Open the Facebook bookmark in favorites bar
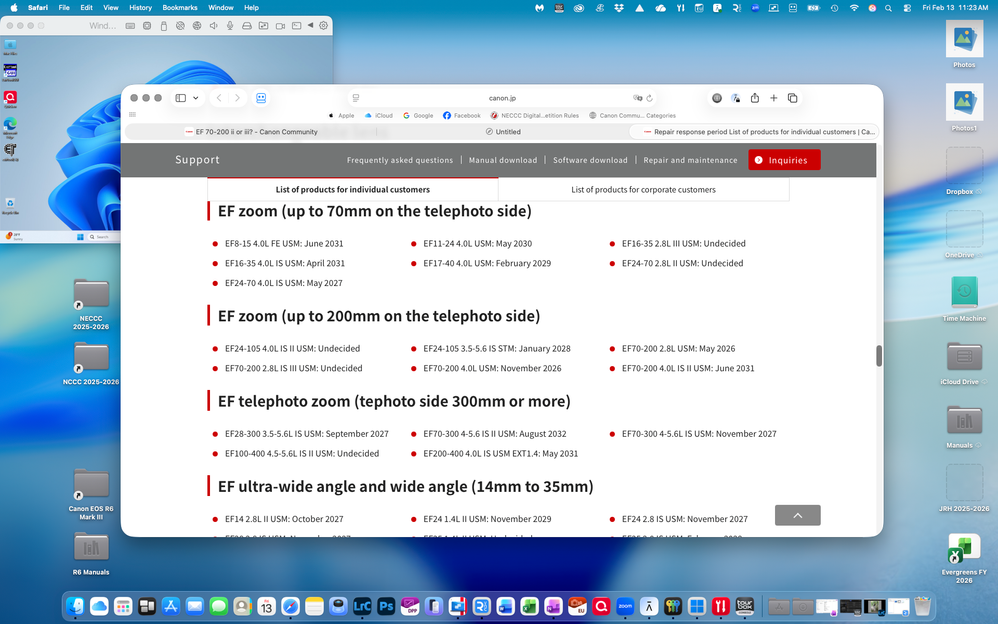Screen dimensions: 998x624 pos(461,116)
